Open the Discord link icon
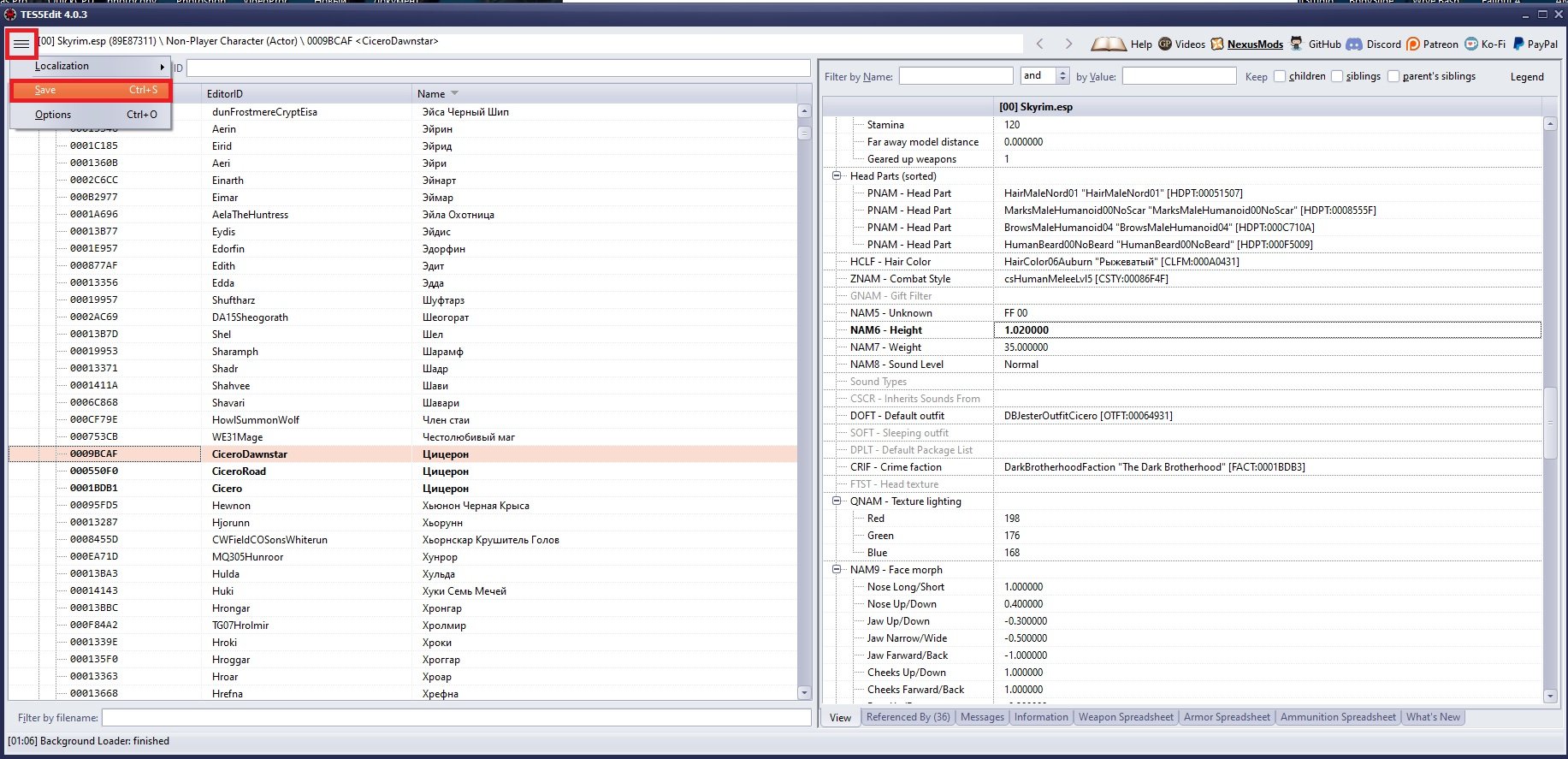This screenshot has width=1568, height=759. (1354, 44)
